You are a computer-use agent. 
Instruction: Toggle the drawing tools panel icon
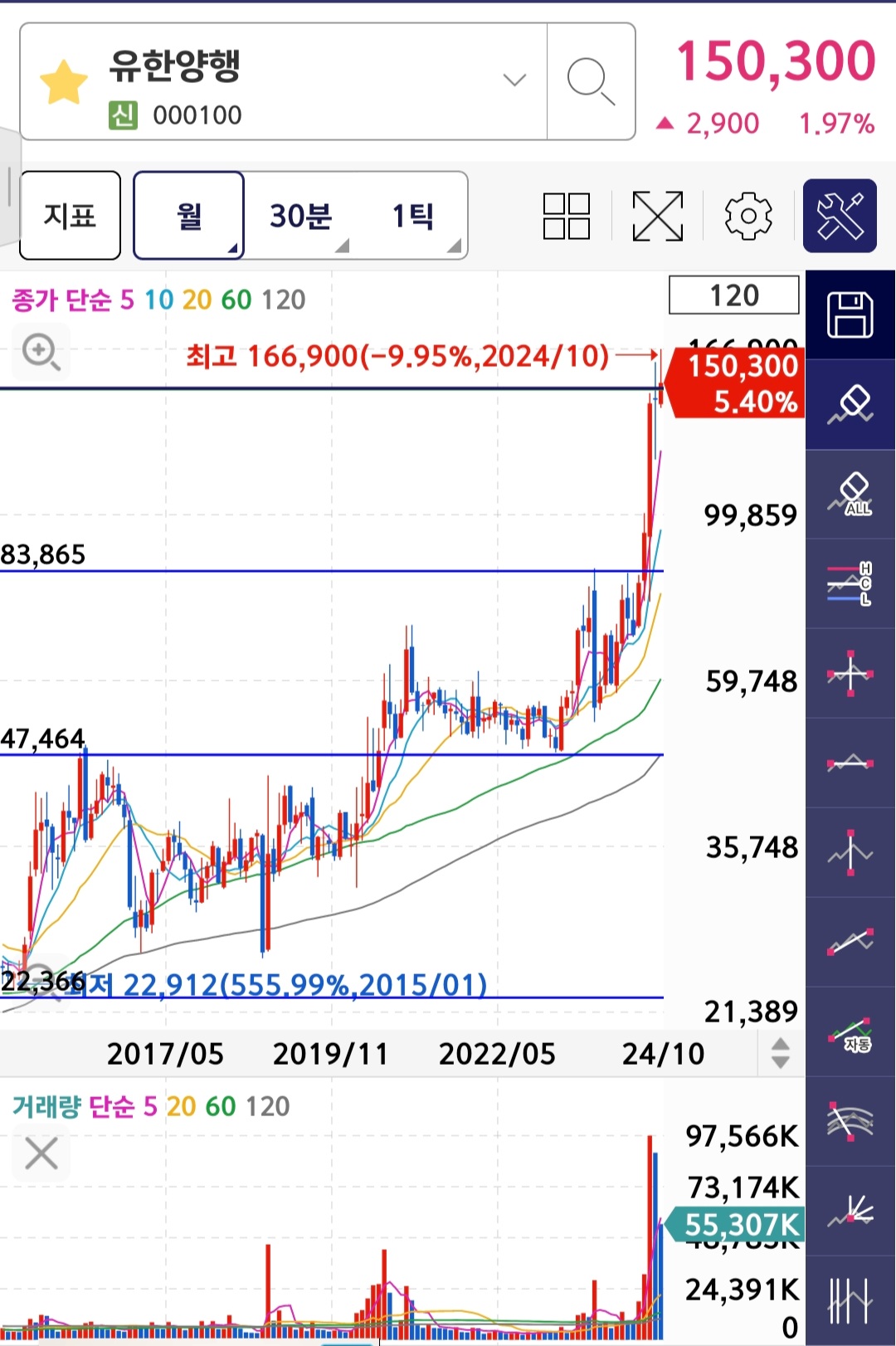click(x=840, y=216)
